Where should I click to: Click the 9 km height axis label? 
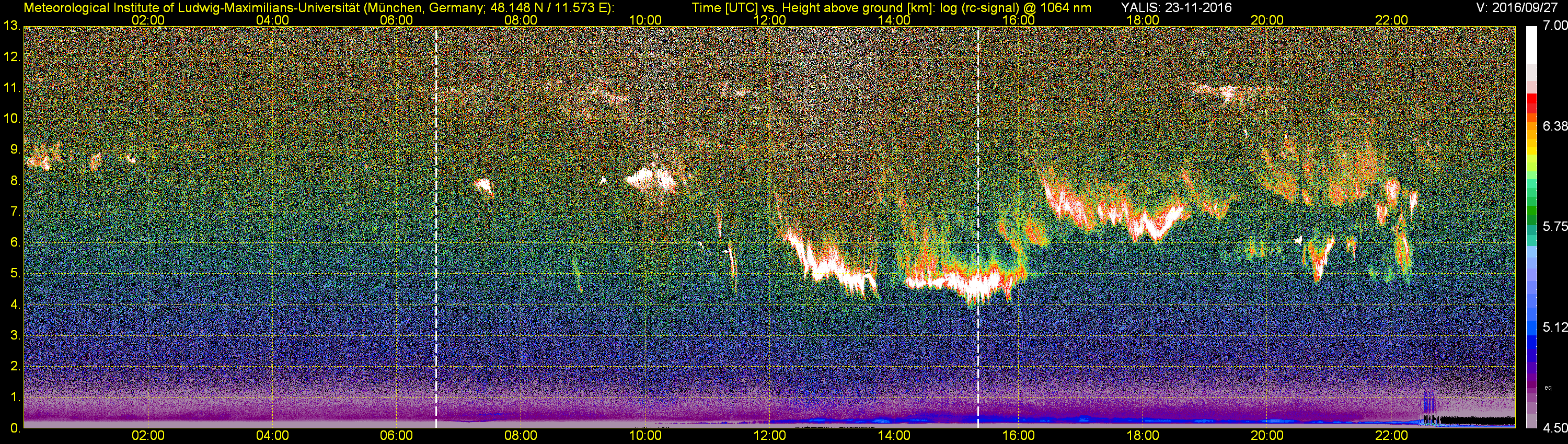[15, 149]
